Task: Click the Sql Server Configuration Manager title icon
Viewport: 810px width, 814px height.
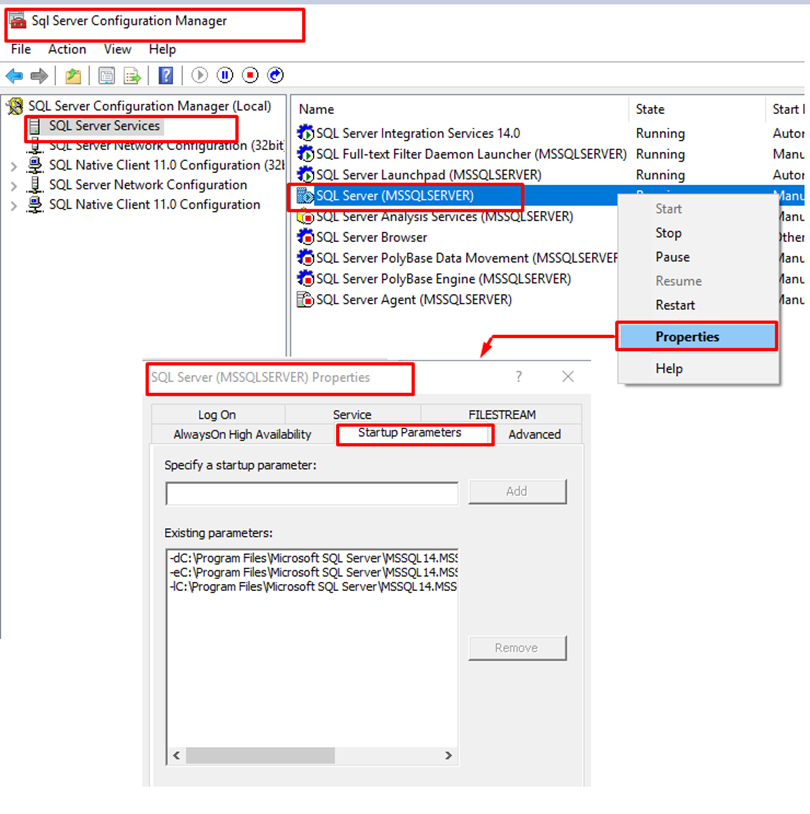Action: 18,21
